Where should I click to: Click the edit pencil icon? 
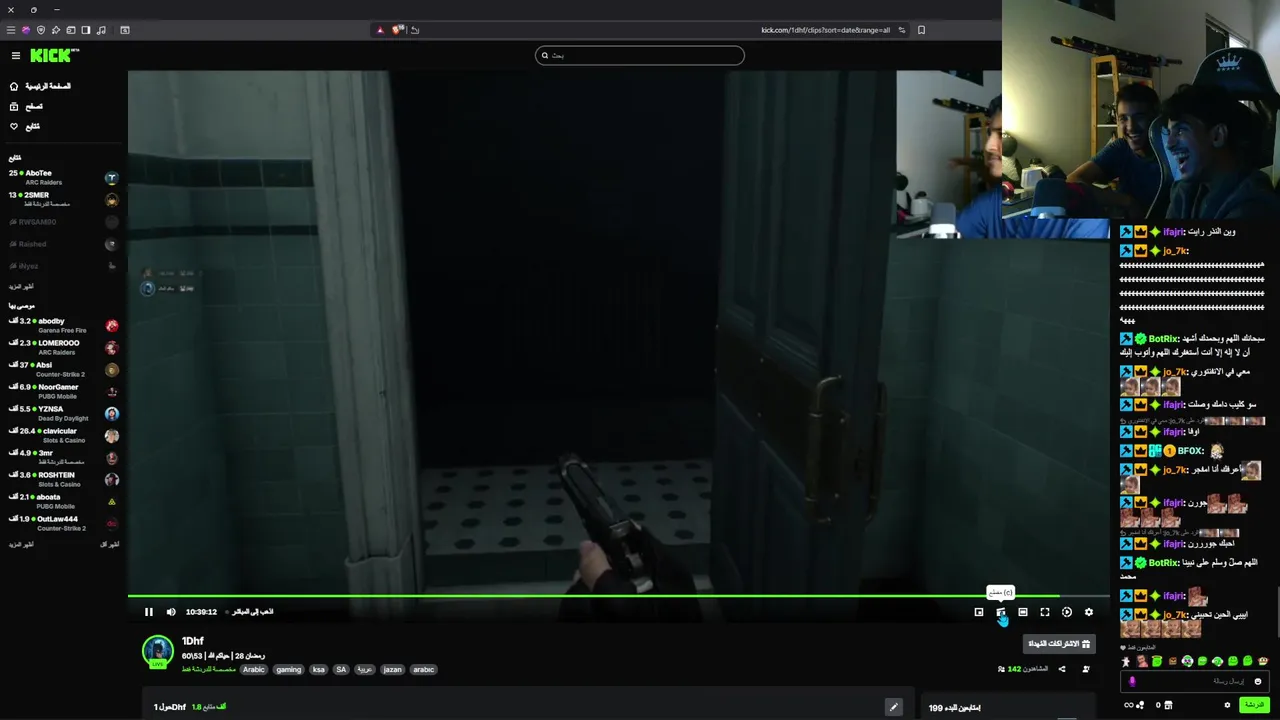tap(894, 707)
